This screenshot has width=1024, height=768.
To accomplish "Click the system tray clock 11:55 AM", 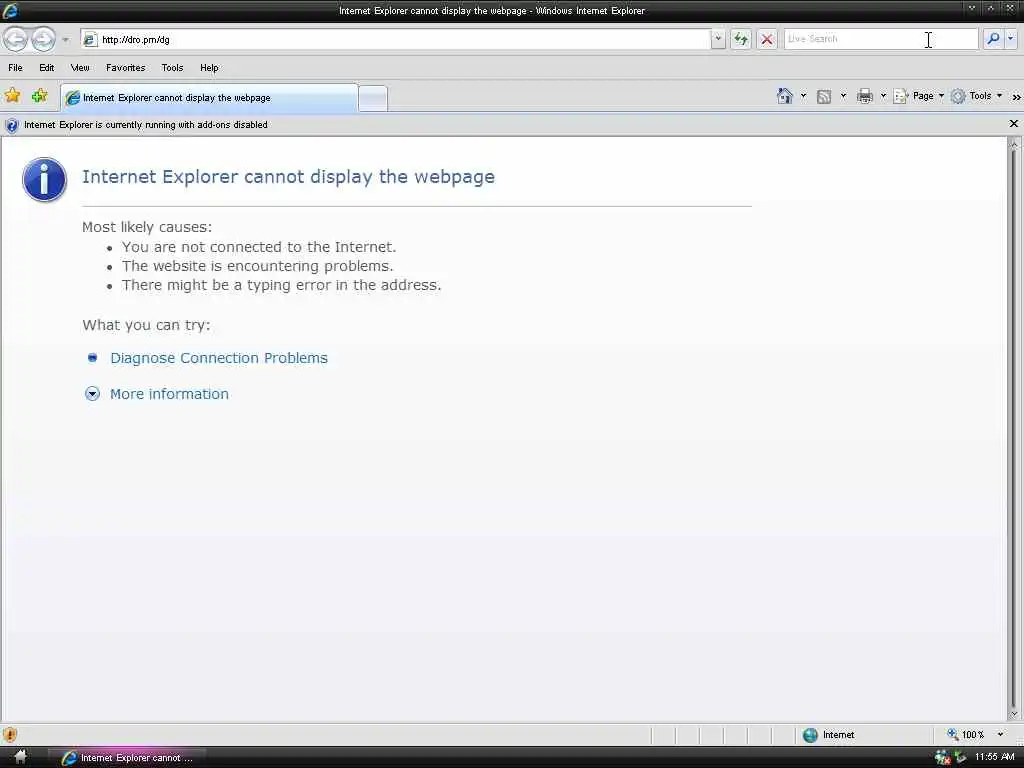I will click(995, 757).
